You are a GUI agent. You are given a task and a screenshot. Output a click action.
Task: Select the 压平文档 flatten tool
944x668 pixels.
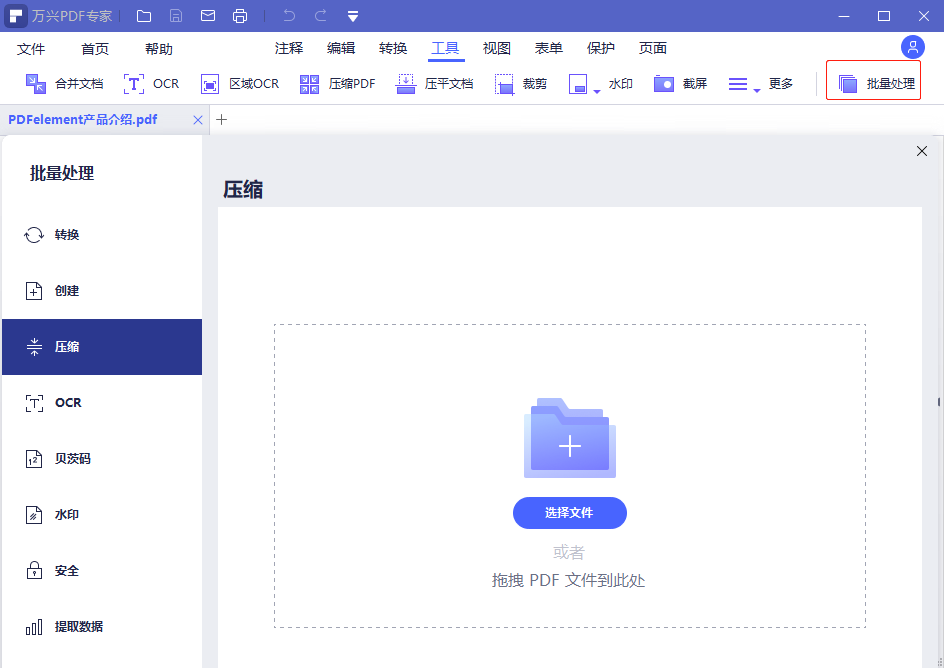click(434, 83)
